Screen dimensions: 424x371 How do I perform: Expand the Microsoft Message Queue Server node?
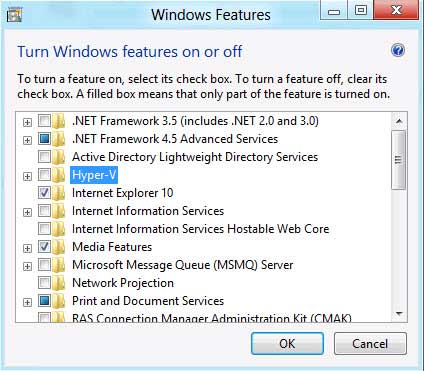click(x=27, y=266)
